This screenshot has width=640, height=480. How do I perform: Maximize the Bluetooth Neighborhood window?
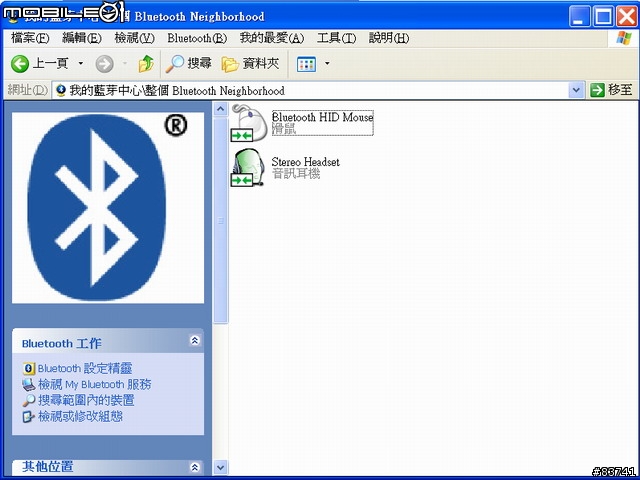(x=603, y=17)
